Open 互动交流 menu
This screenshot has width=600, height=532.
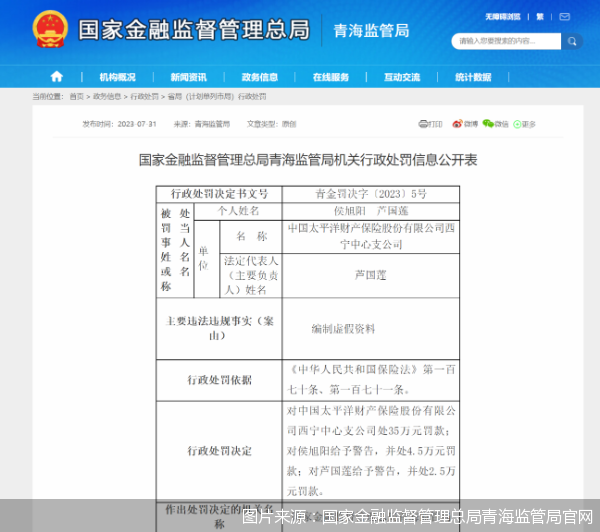[402, 77]
